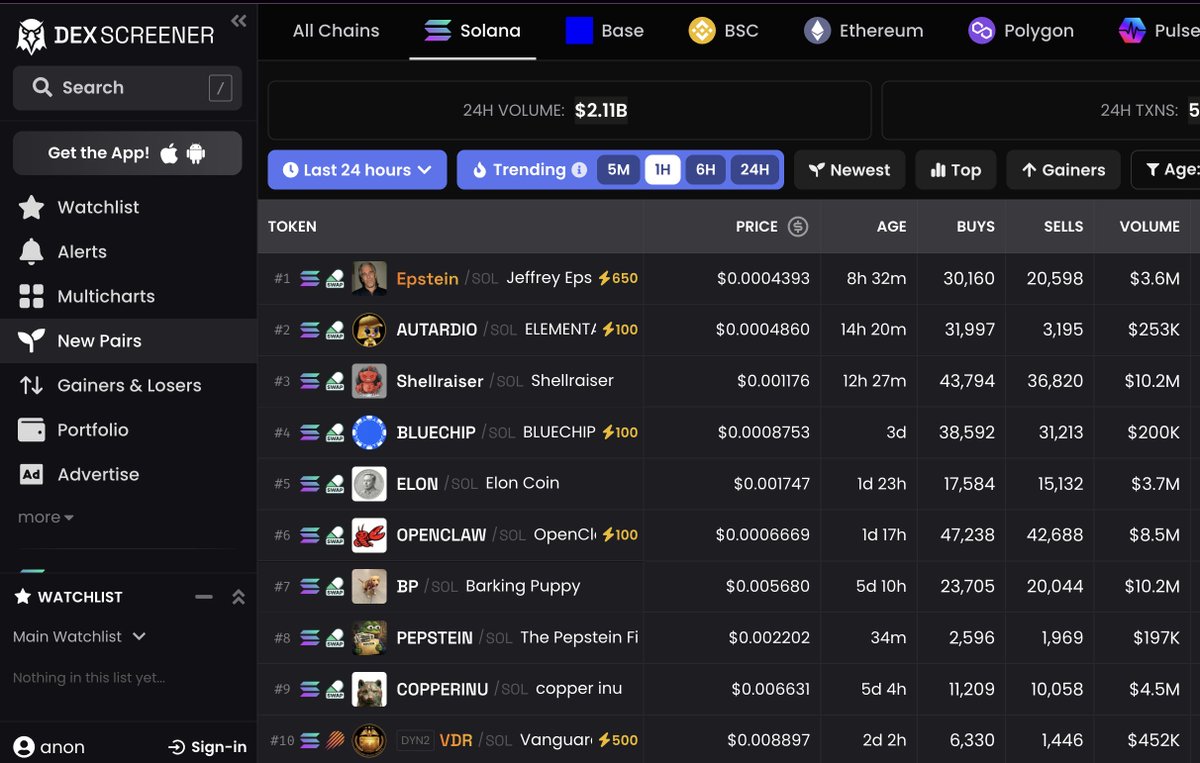Click Epstein volume $3.6M

(1153, 278)
